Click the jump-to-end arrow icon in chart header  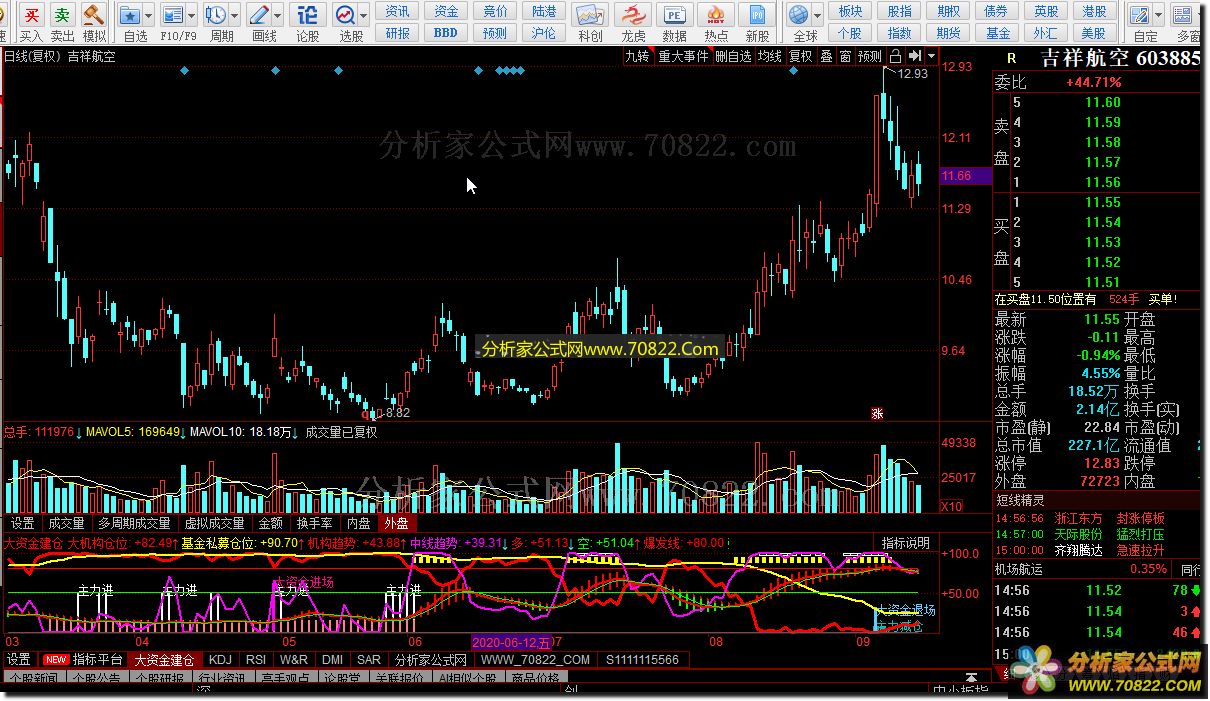tap(914, 56)
